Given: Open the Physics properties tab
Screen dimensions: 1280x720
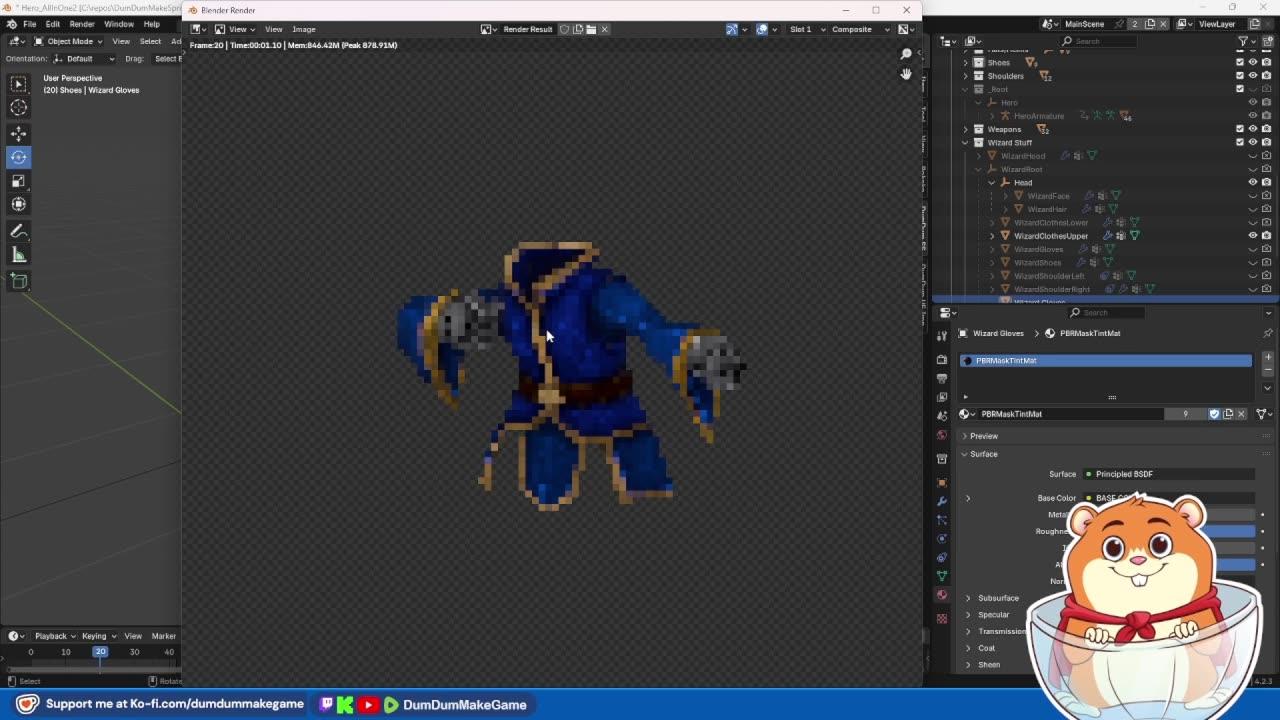Looking at the screenshot, I should [942, 539].
